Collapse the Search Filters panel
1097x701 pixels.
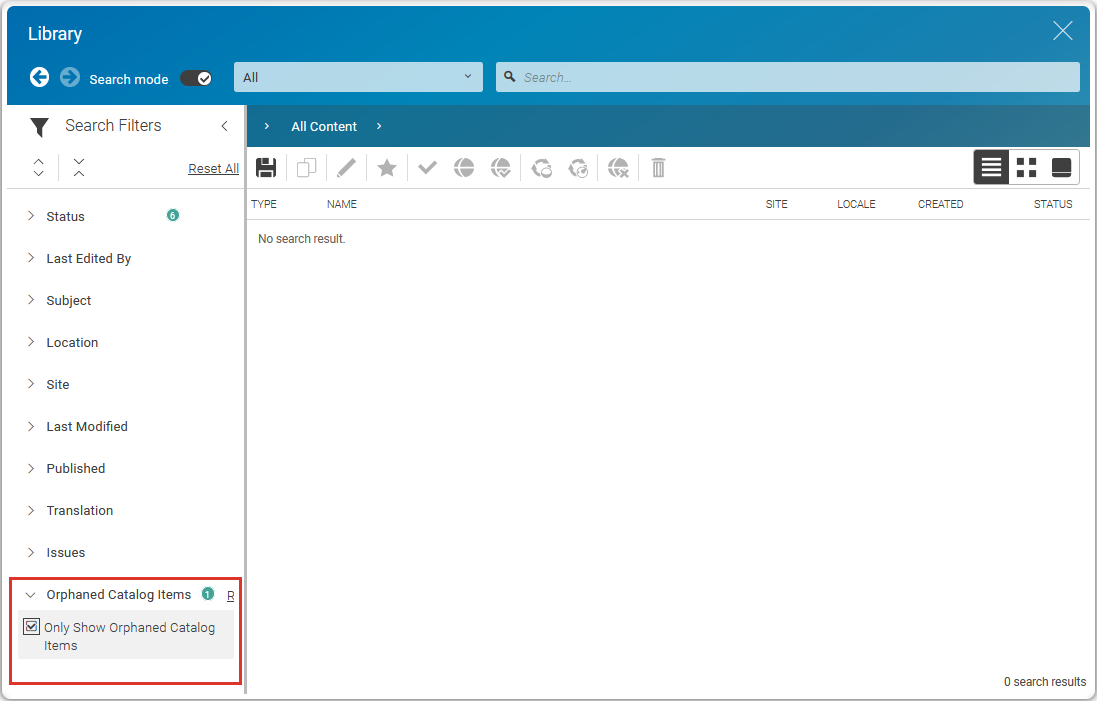click(224, 126)
